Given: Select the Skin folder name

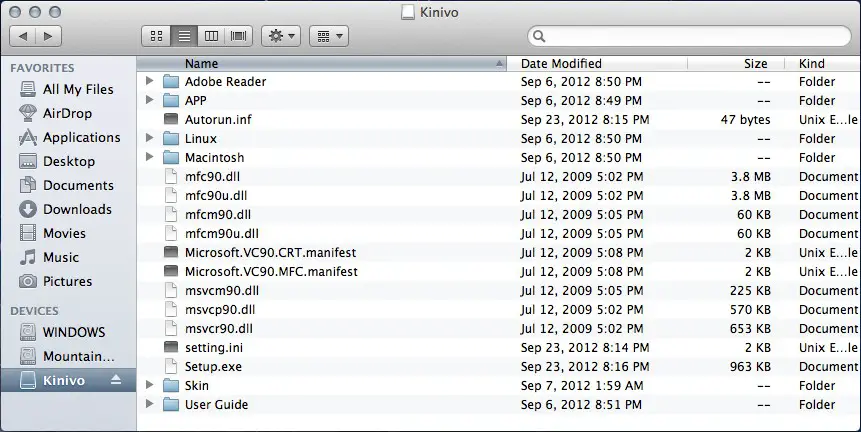Looking at the screenshot, I should (197, 385).
